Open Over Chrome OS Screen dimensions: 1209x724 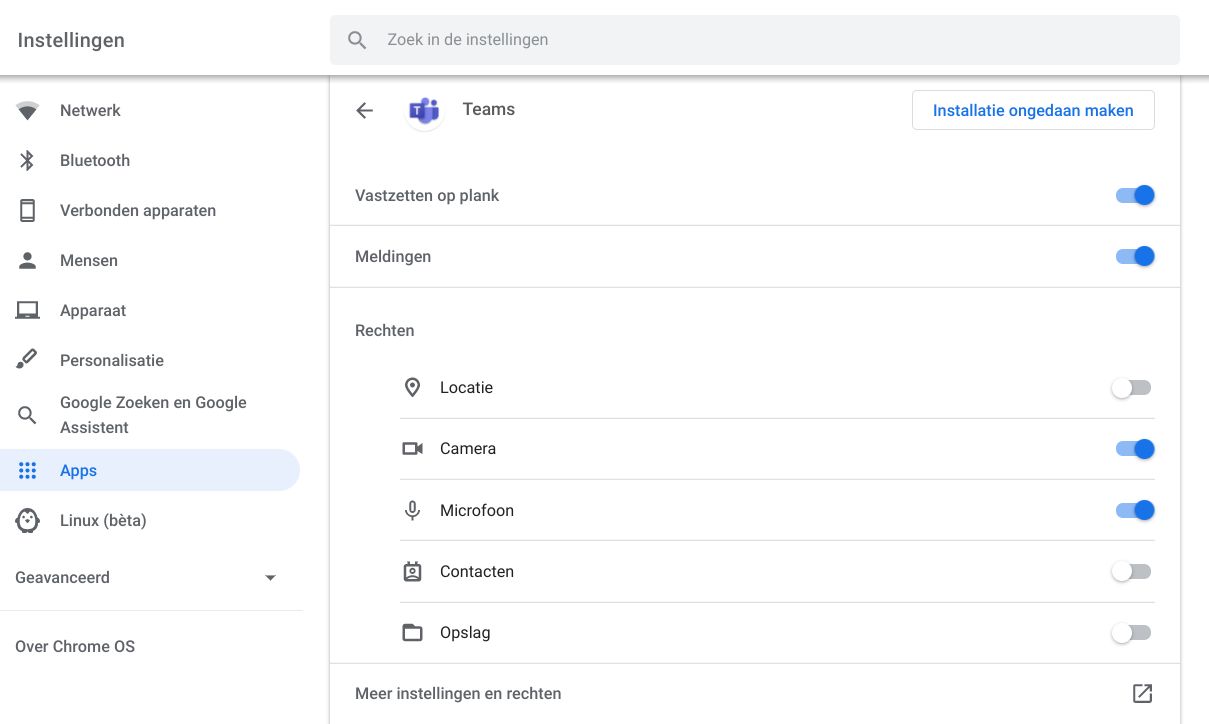tap(74, 646)
